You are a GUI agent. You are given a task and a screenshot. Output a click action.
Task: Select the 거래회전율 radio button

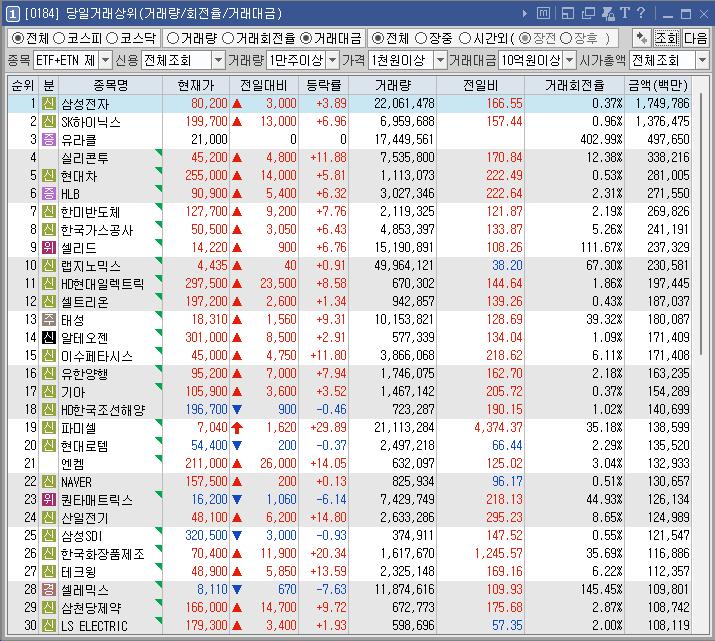pyautogui.click(x=228, y=38)
